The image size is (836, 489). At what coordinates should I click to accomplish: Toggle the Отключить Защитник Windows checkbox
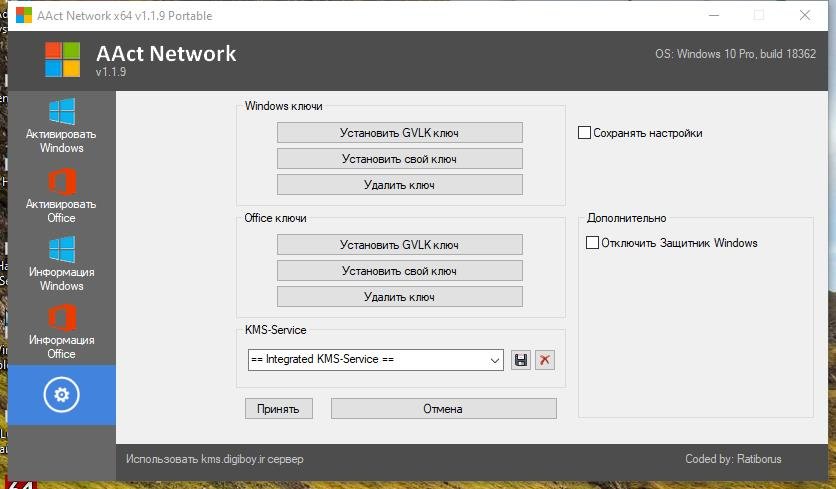[592, 243]
